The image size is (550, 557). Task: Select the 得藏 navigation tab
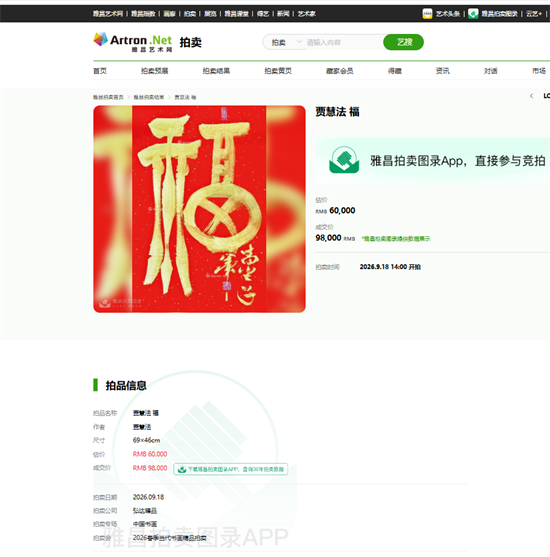click(x=395, y=71)
